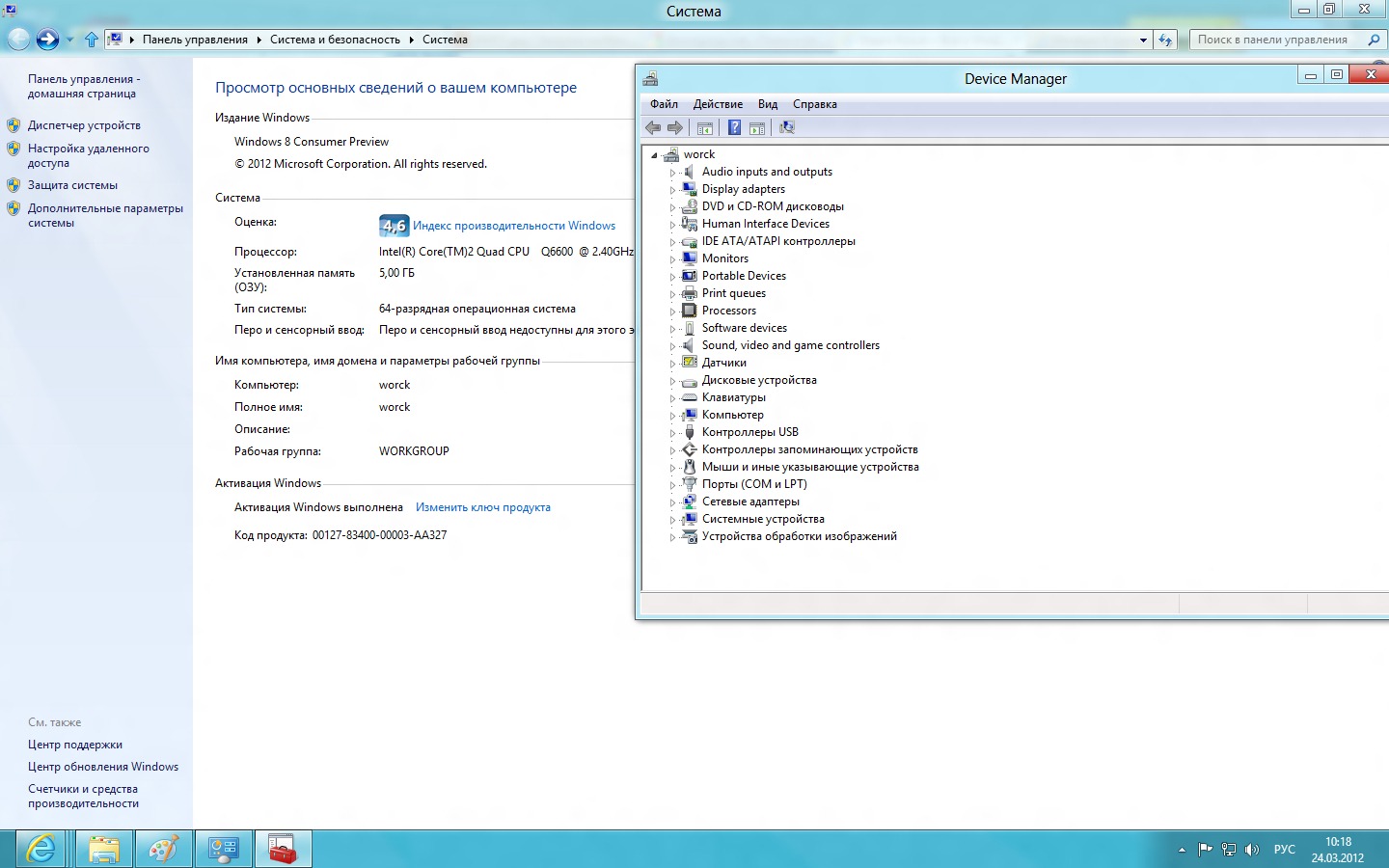Open the Файл menu in Device Manager
The width and height of the screenshot is (1389, 868).
pyautogui.click(x=664, y=104)
